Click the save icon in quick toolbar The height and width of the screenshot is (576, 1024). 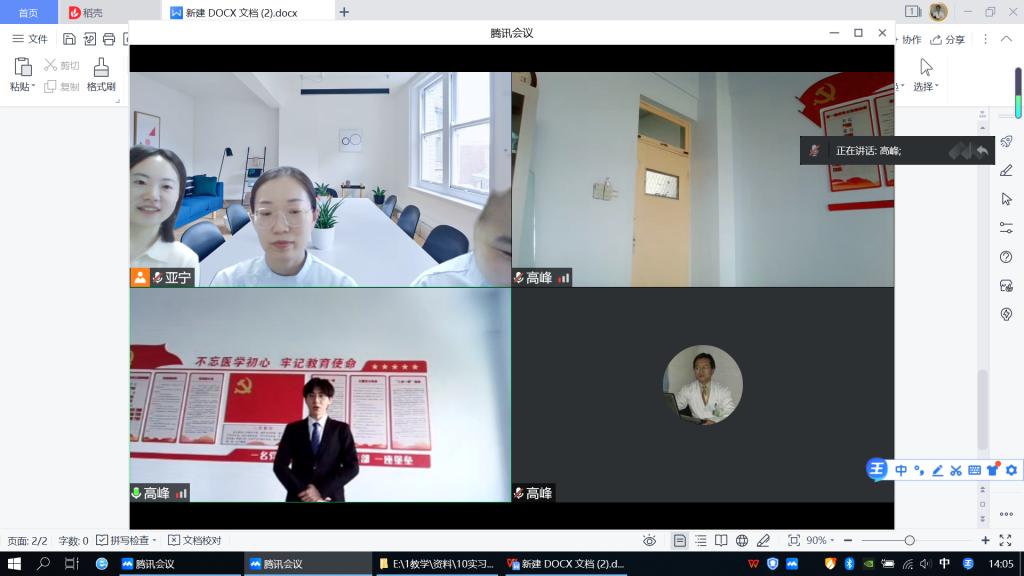point(69,39)
